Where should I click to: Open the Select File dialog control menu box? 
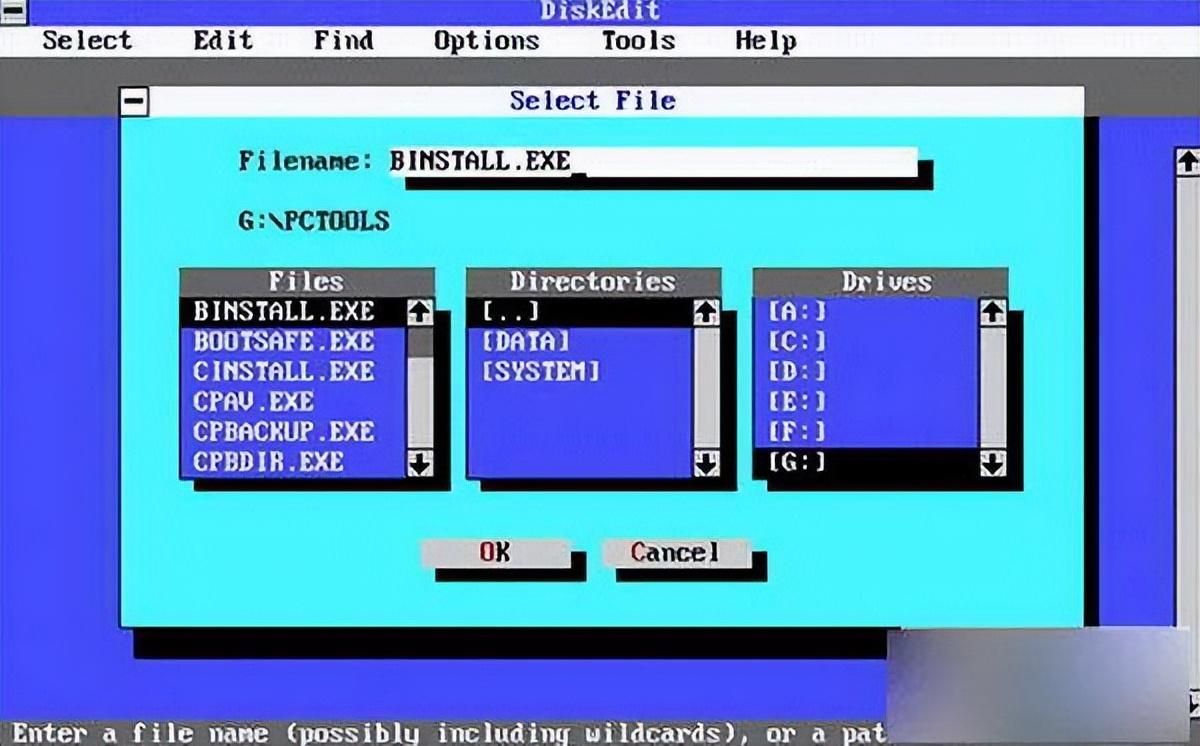pos(134,101)
